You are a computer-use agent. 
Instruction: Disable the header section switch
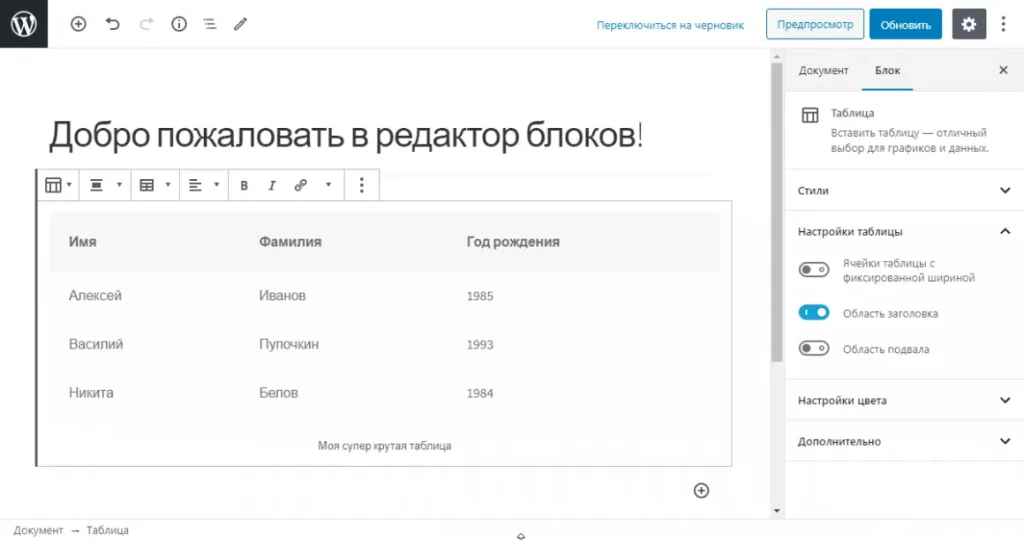click(x=814, y=313)
